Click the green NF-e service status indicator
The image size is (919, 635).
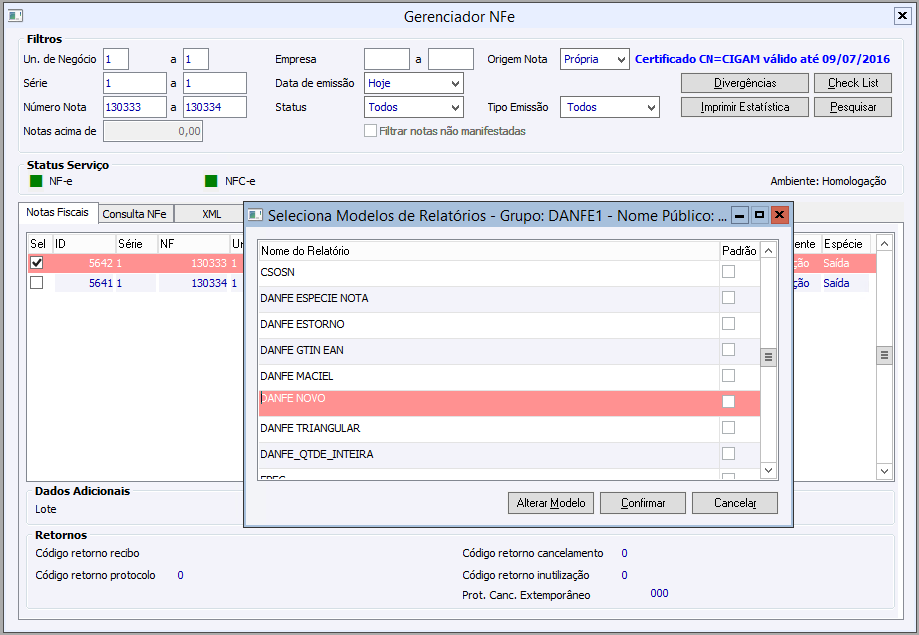pos(36,181)
